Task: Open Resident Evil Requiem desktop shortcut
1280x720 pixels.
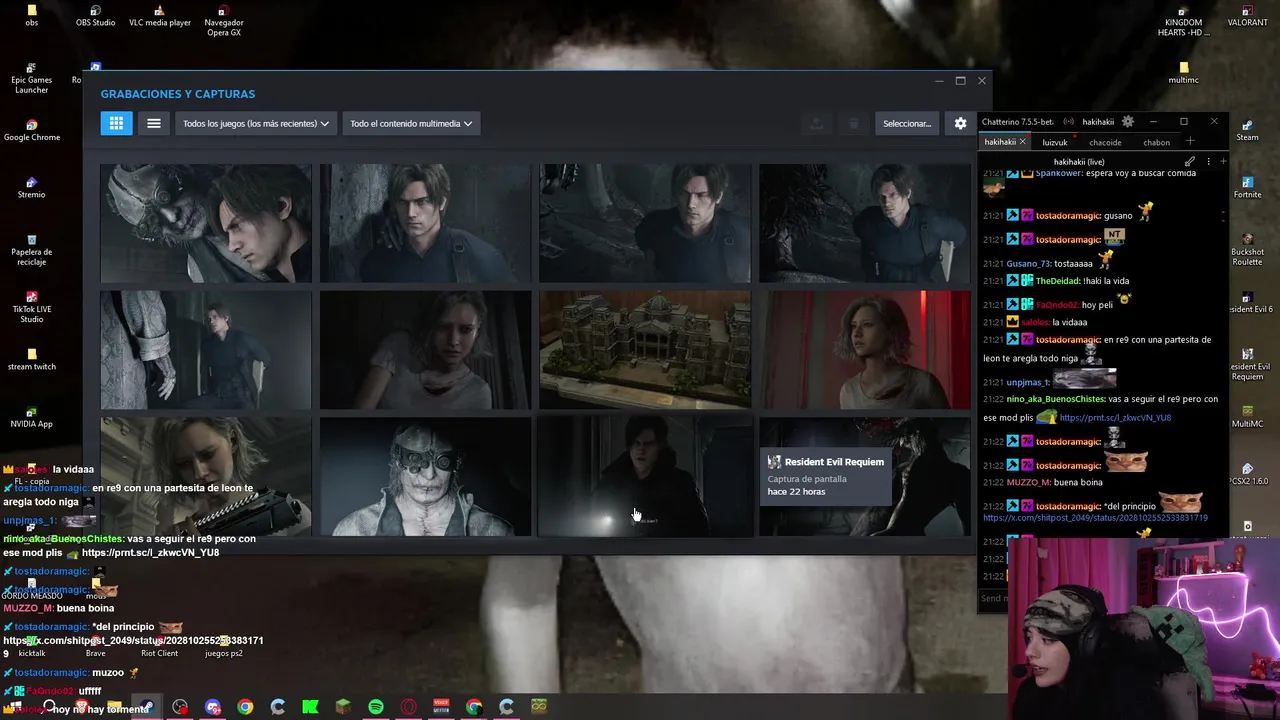Action: click(x=1248, y=365)
